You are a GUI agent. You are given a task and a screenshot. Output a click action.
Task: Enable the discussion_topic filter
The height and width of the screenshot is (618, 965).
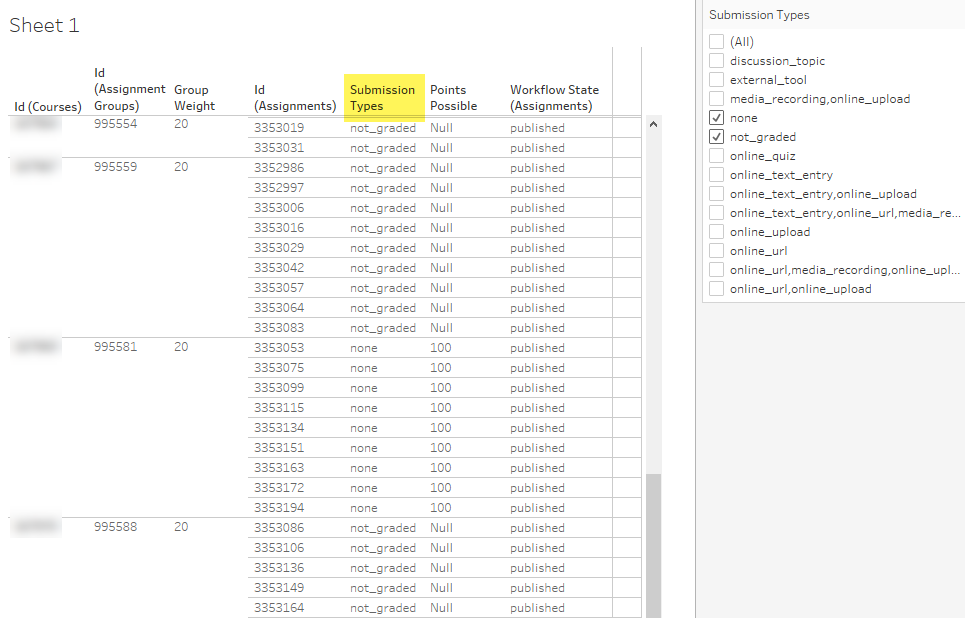point(716,60)
